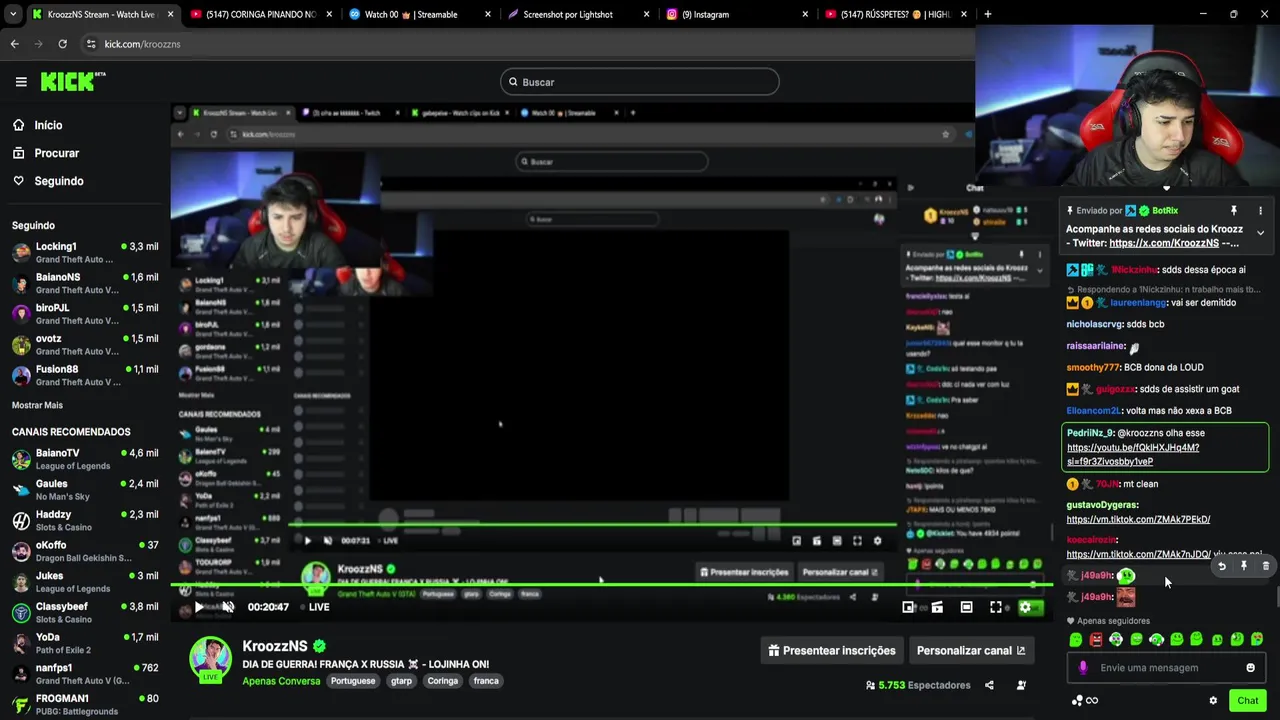Open the biroPJL followed channel
1280x720 pixels.
84,314
